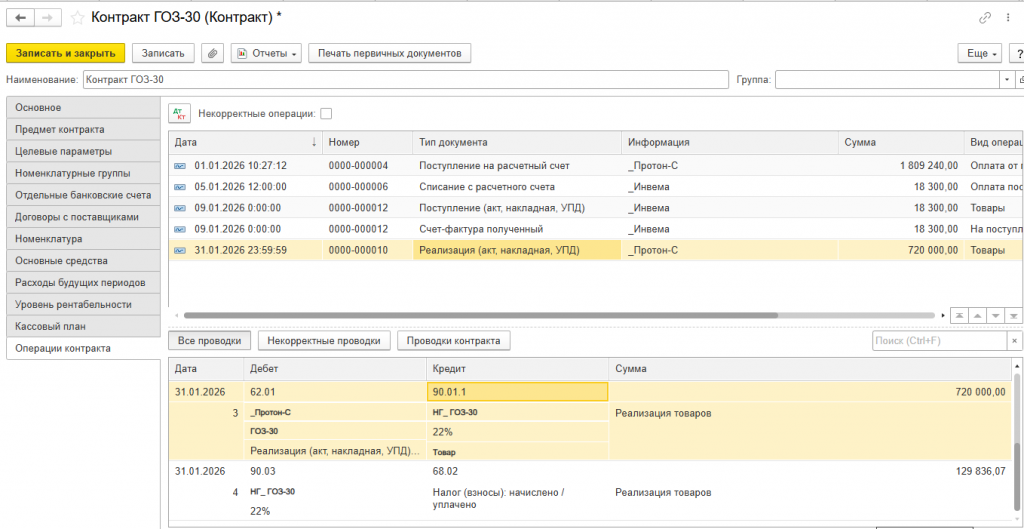Clear the search field with the x
Image resolution: width=1024 pixels, height=529 pixels.
click(x=1014, y=340)
